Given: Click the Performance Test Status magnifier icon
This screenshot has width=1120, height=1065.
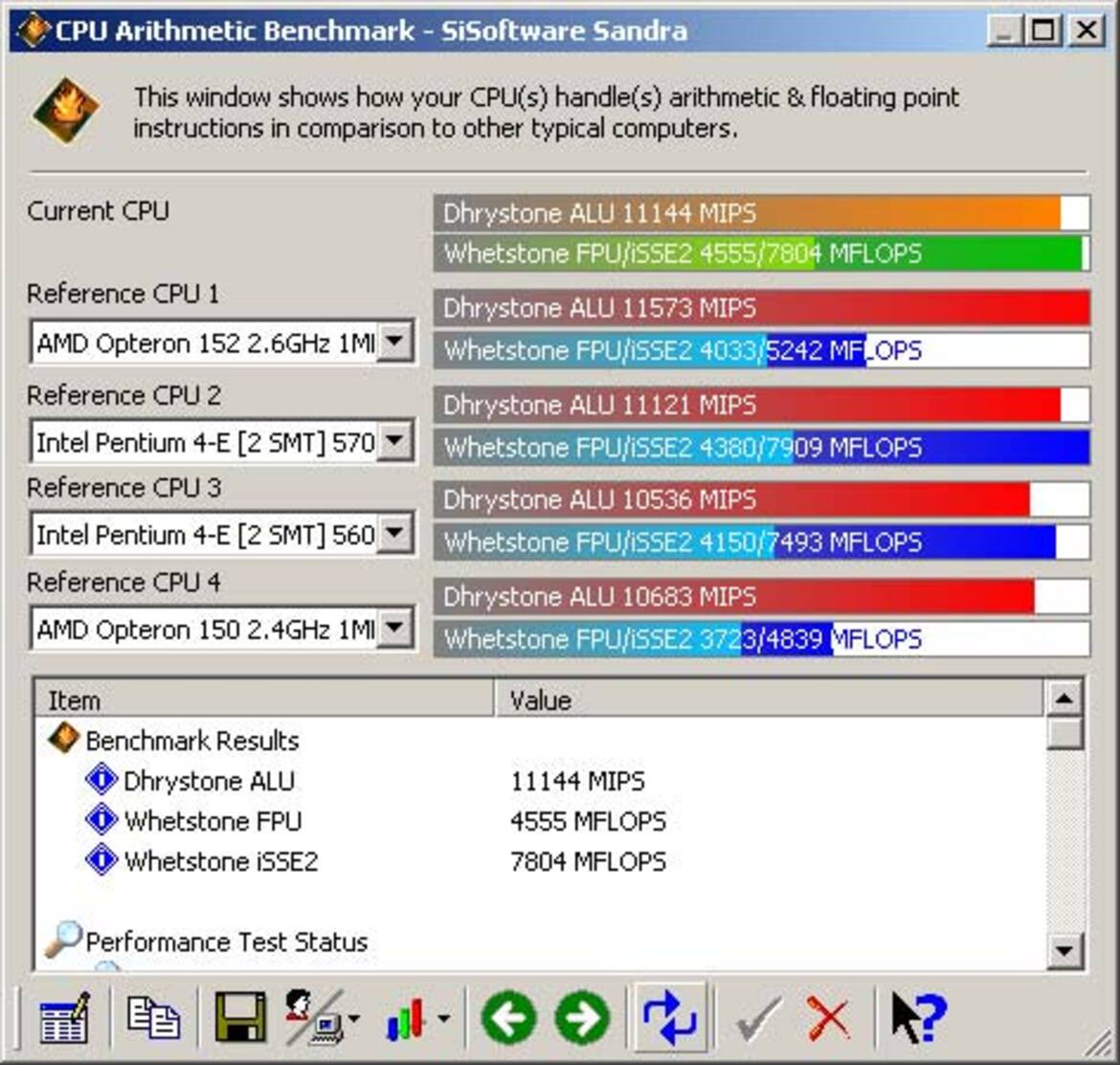Looking at the screenshot, I should click(x=63, y=940).
